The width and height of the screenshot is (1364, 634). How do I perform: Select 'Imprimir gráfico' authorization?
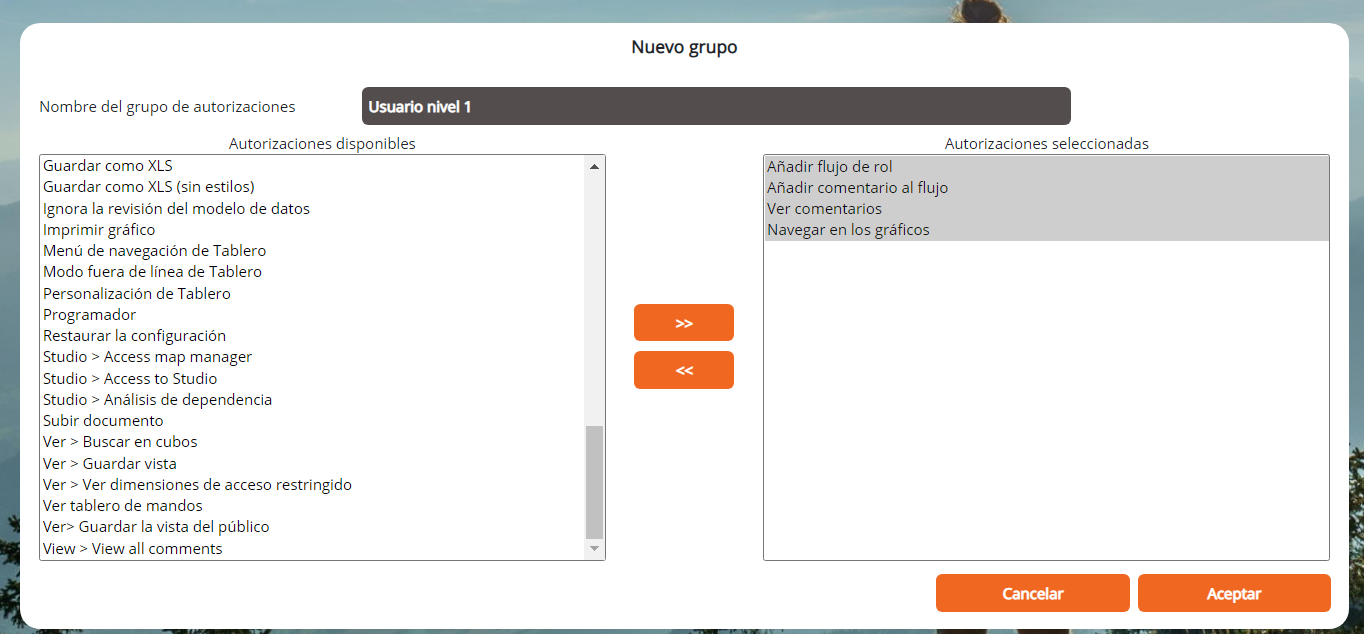click(x=99, y=230)
